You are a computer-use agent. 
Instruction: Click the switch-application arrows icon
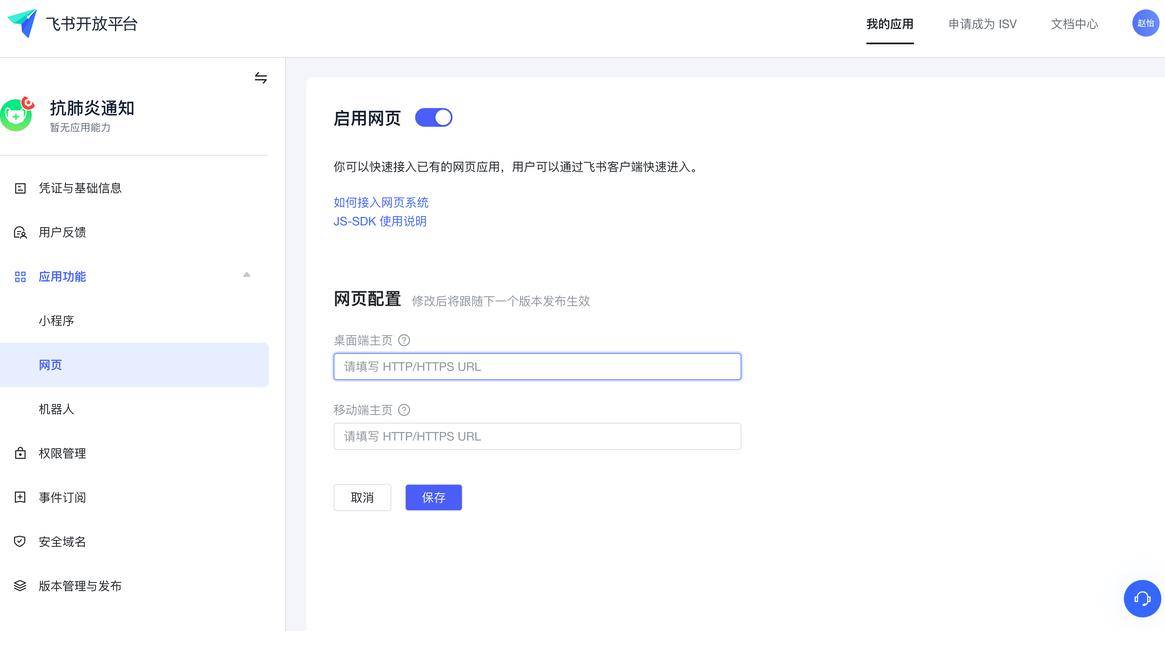pos(260,78)
